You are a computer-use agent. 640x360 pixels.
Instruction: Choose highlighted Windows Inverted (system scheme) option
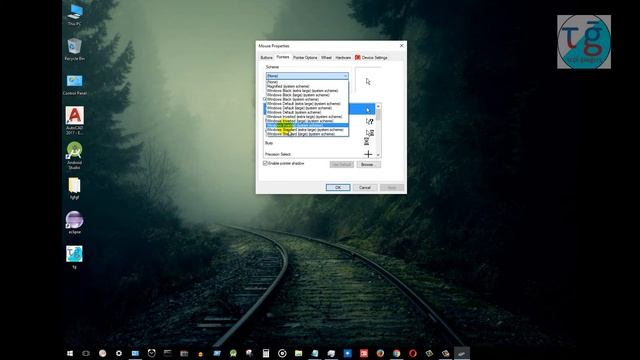(307, 125)
